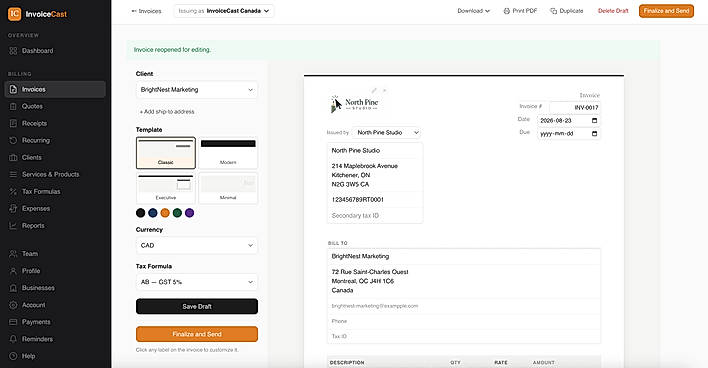The width and height of the screenshot is (708, 368).
Task: Open the Currency dropdown showing CAD
Action: (x=197, y=246)
